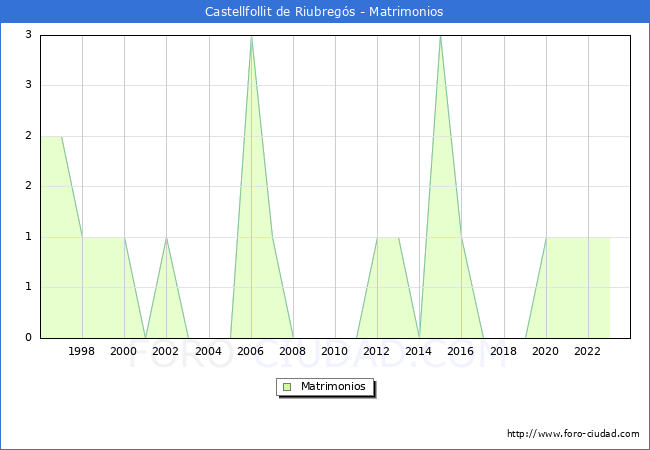Click the 2016 x-axis label
650x450 pixels.
tap(461, 351)
